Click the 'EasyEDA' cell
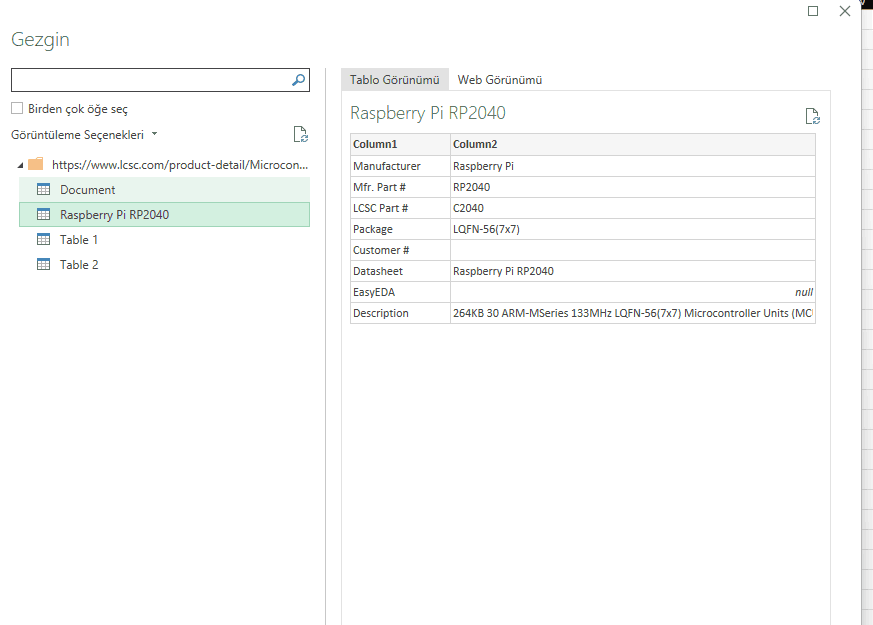 [400, 292]
